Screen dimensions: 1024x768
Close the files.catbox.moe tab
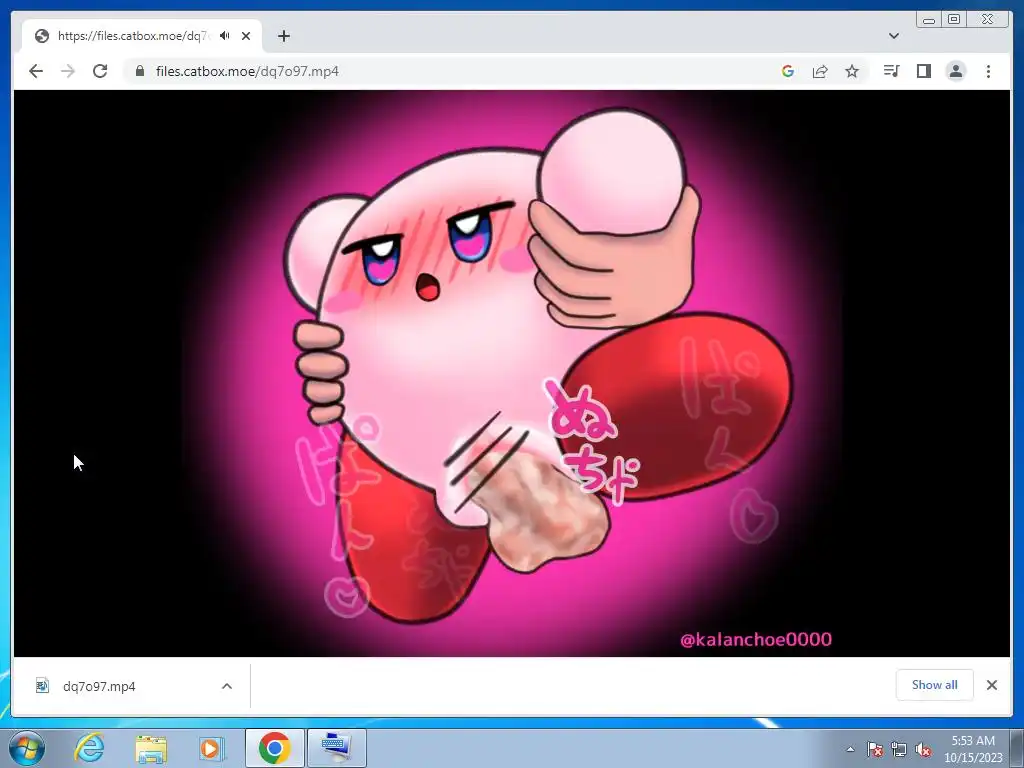[246, 36]
